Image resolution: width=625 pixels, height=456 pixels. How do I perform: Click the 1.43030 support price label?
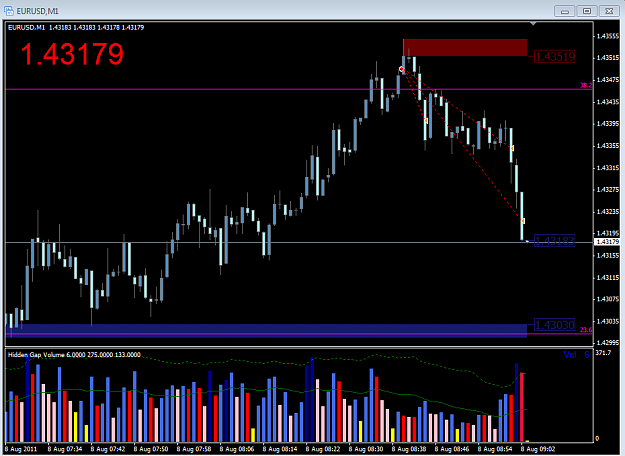(x=554, y=325)
